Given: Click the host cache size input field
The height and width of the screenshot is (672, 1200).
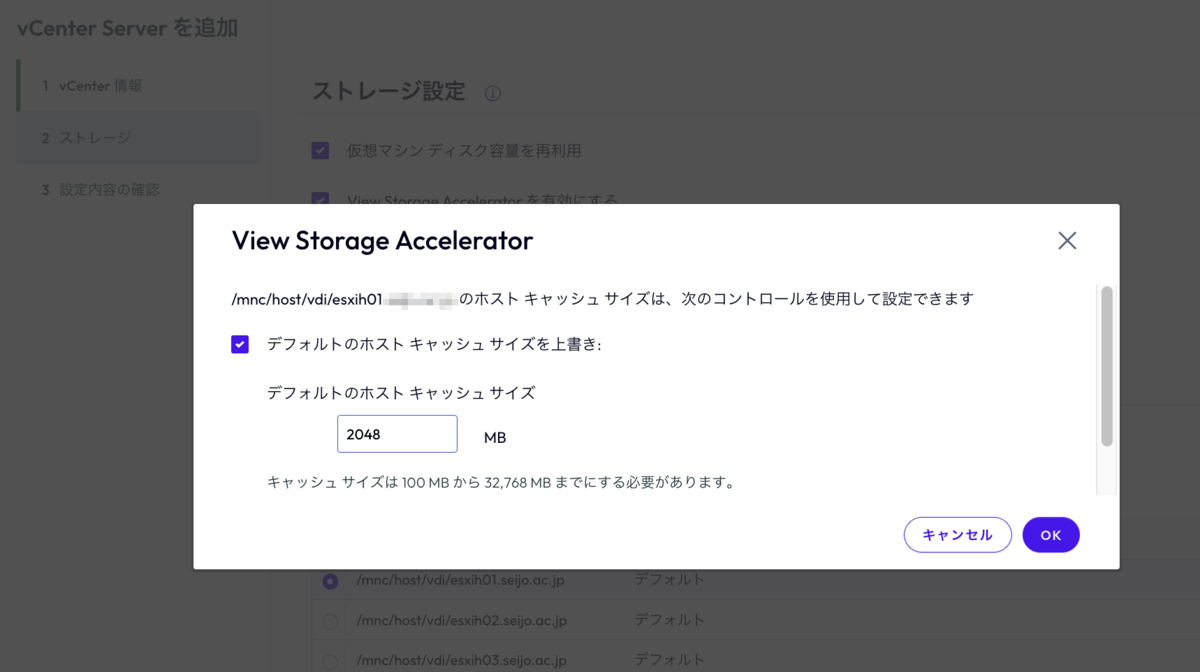Looking at the screenshot, I should [x=397, y=434].
